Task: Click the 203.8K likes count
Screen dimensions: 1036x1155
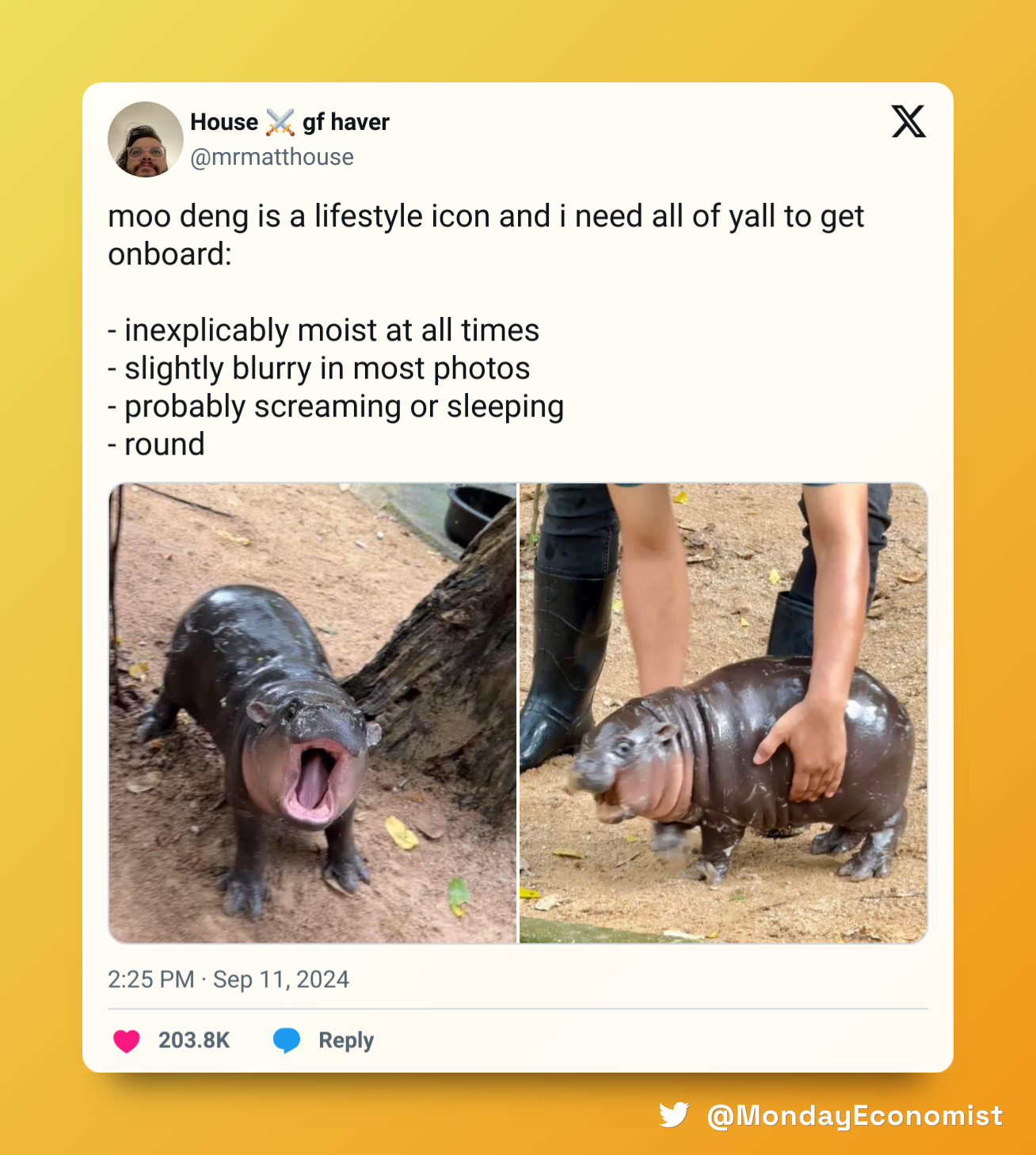Action: 194,1040
